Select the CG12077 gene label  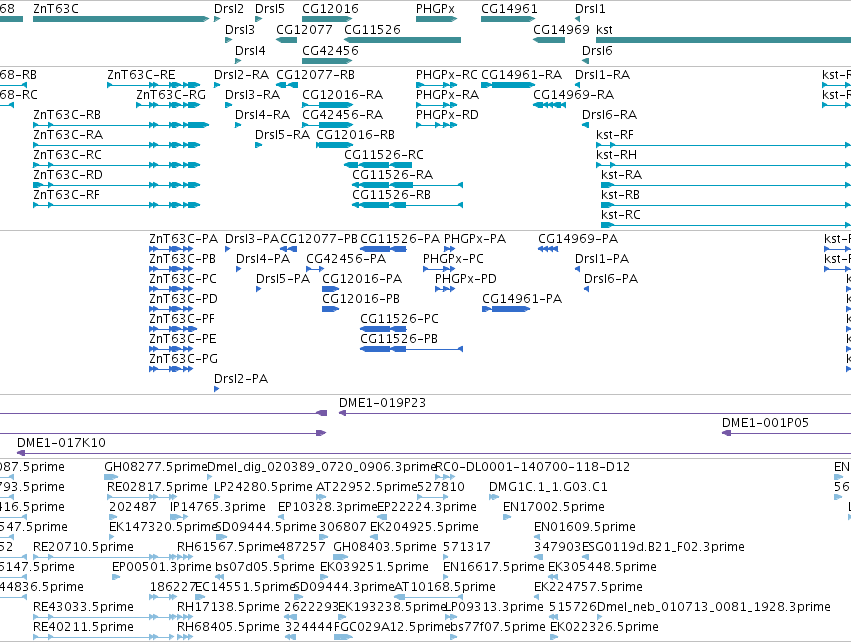pos(304,29)
